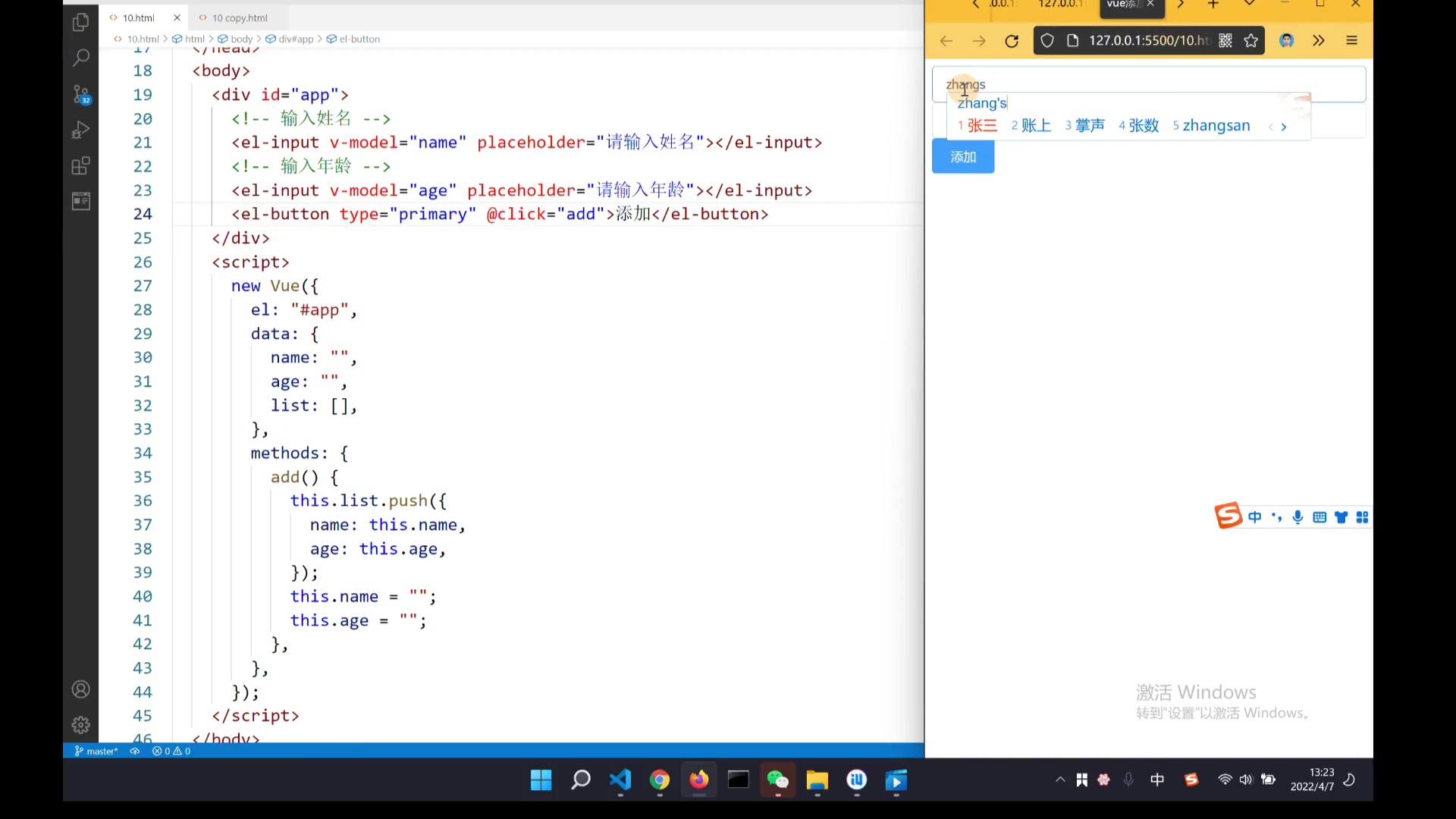This screenshot has width=1456, height=819.
Task: Click the Sogou voice input microphone
Action: click(x=1298, y=517)
